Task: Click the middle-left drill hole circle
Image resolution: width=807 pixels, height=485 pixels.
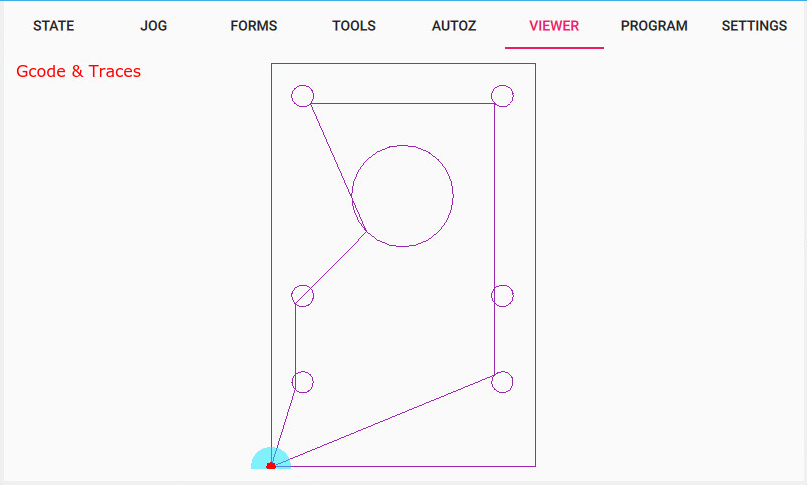Action: (x=302, y=296)
